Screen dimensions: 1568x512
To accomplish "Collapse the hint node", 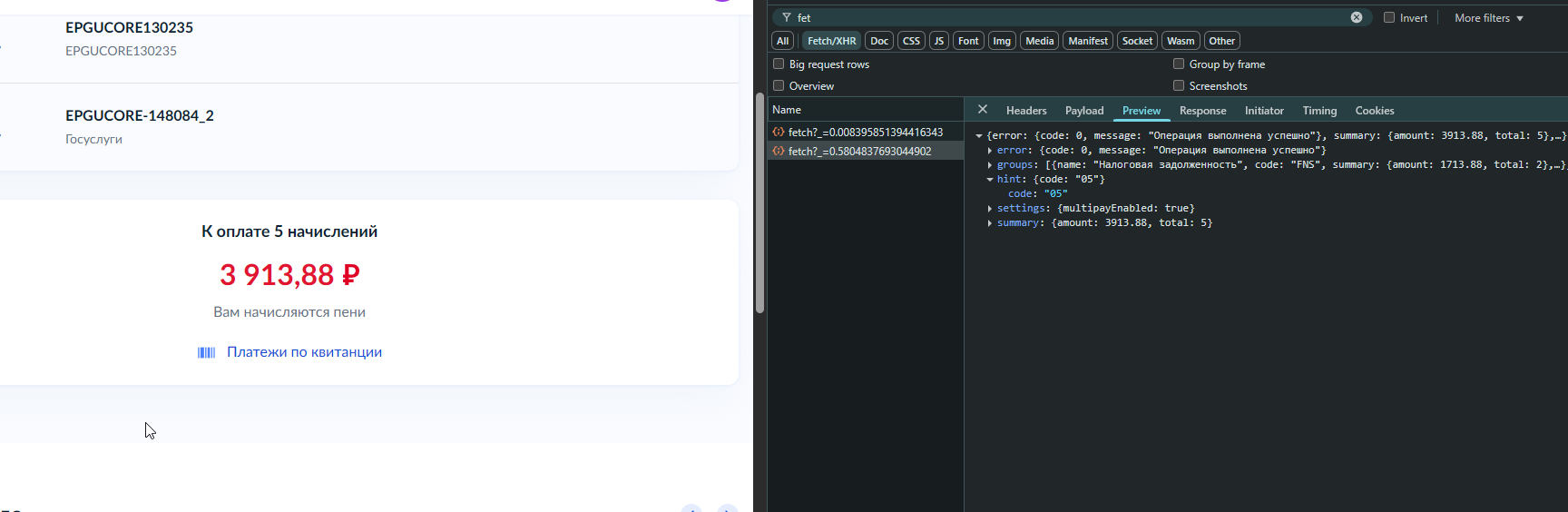I will coord(990,180).
